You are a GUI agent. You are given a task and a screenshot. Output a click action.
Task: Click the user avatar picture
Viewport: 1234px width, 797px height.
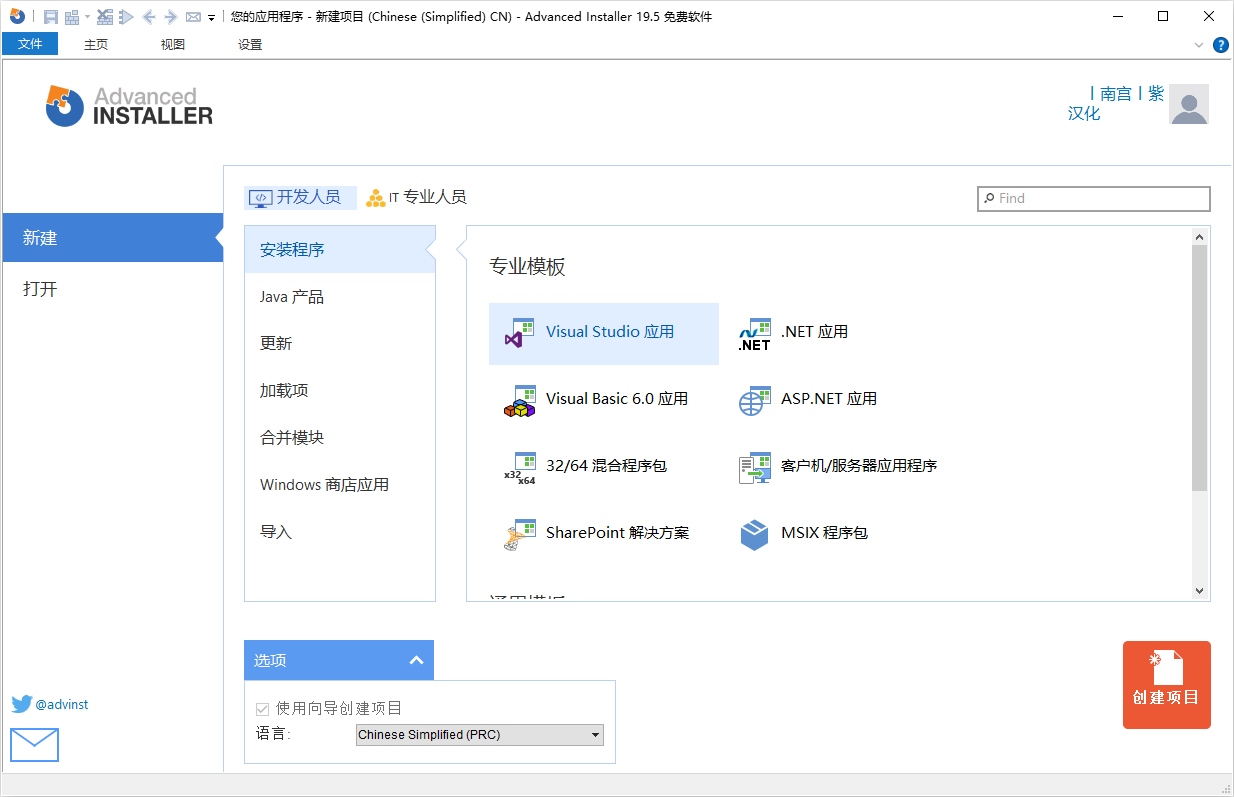[x=1189, y=104]
